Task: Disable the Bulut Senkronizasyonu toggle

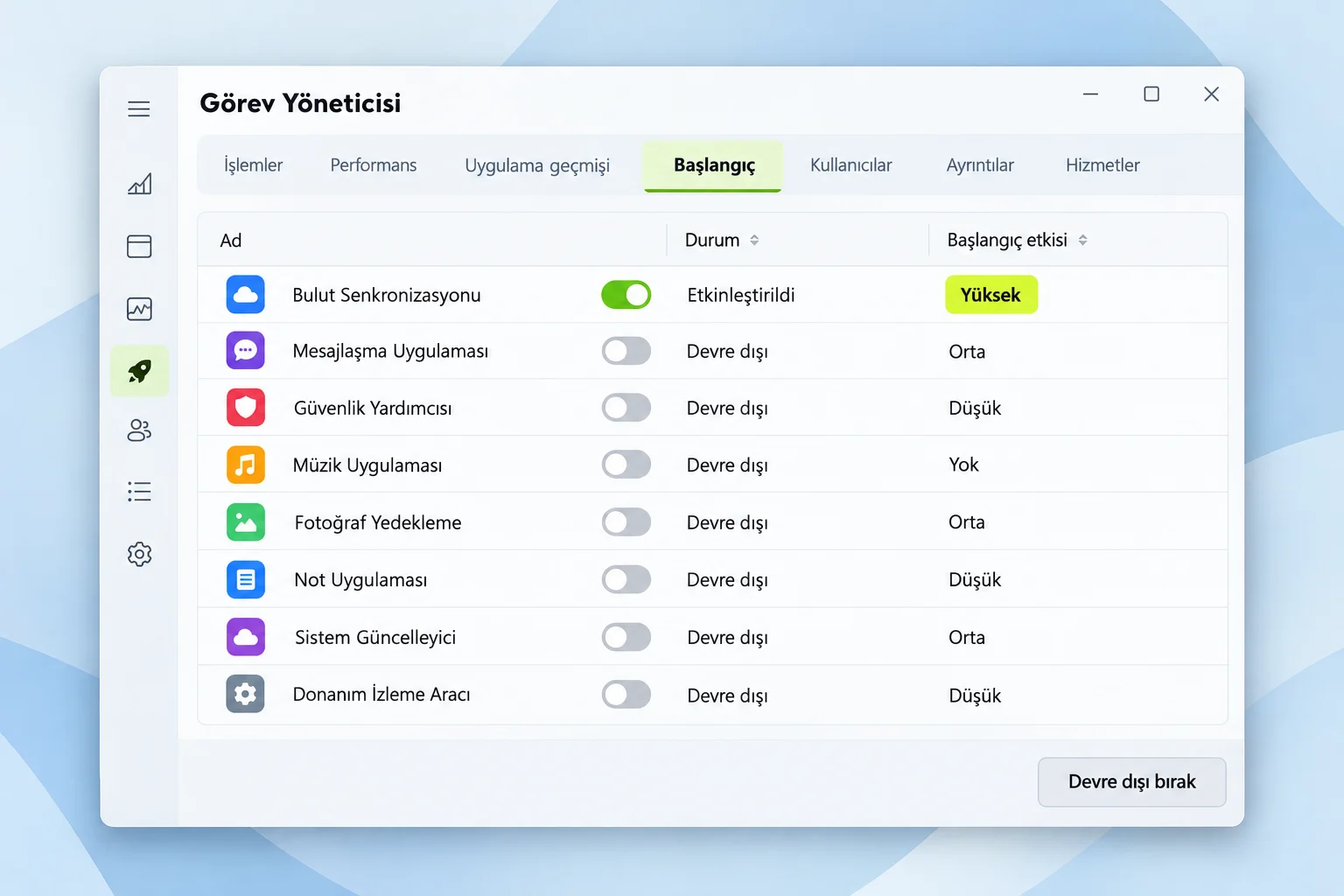Action: [x=626, y=295]
